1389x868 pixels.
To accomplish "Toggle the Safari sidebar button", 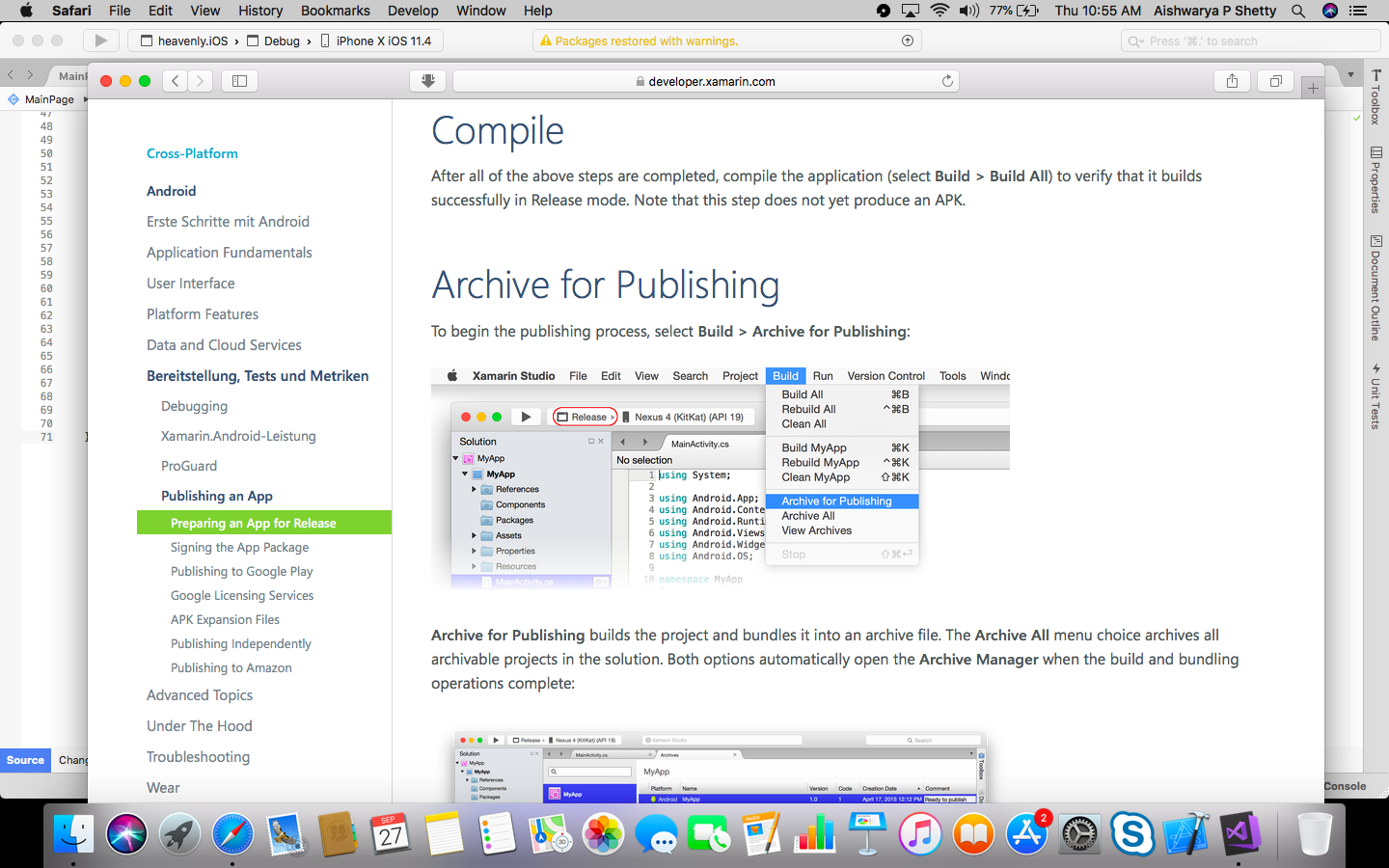I will pyautogui.click(x=240, y=81).
